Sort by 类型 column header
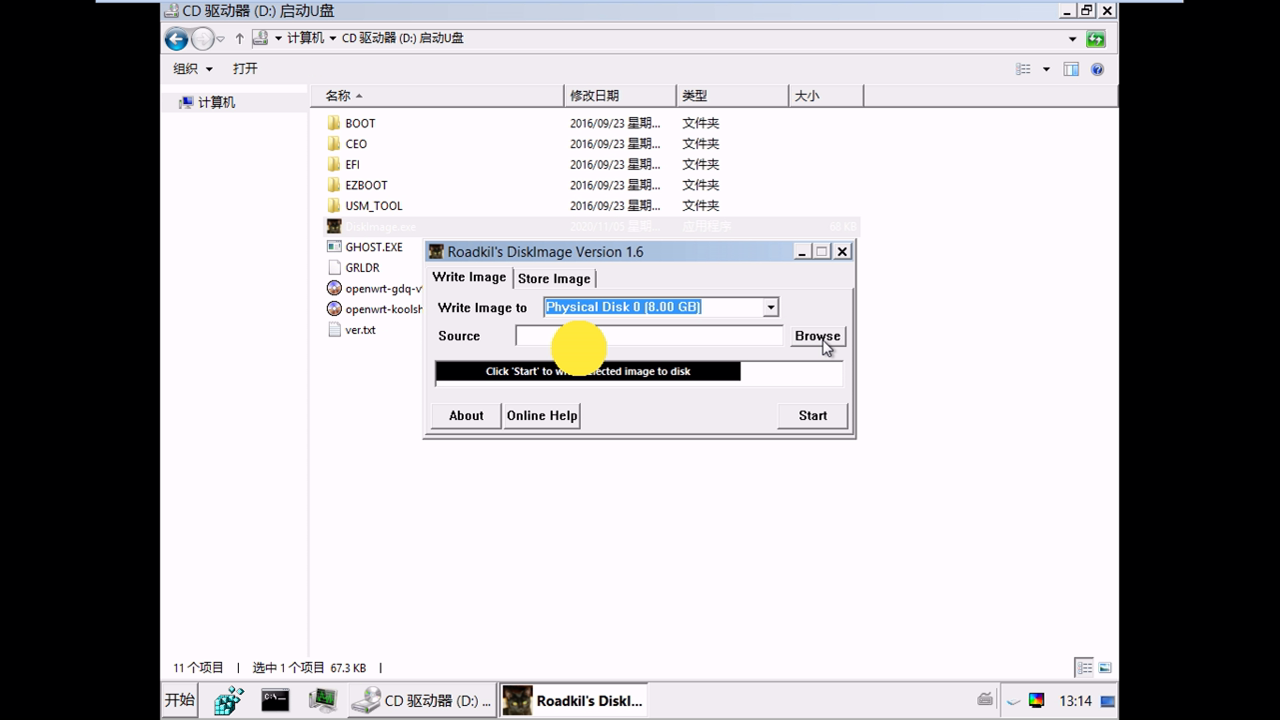1280x720 pixels. [732, 96]
